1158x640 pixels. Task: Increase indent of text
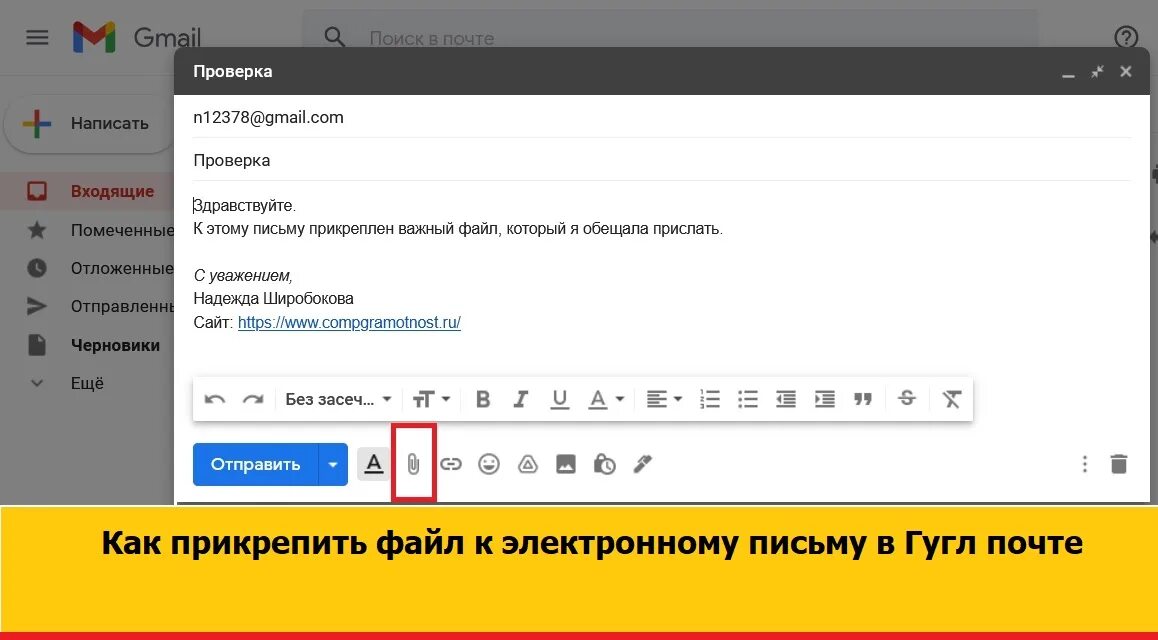824,399
